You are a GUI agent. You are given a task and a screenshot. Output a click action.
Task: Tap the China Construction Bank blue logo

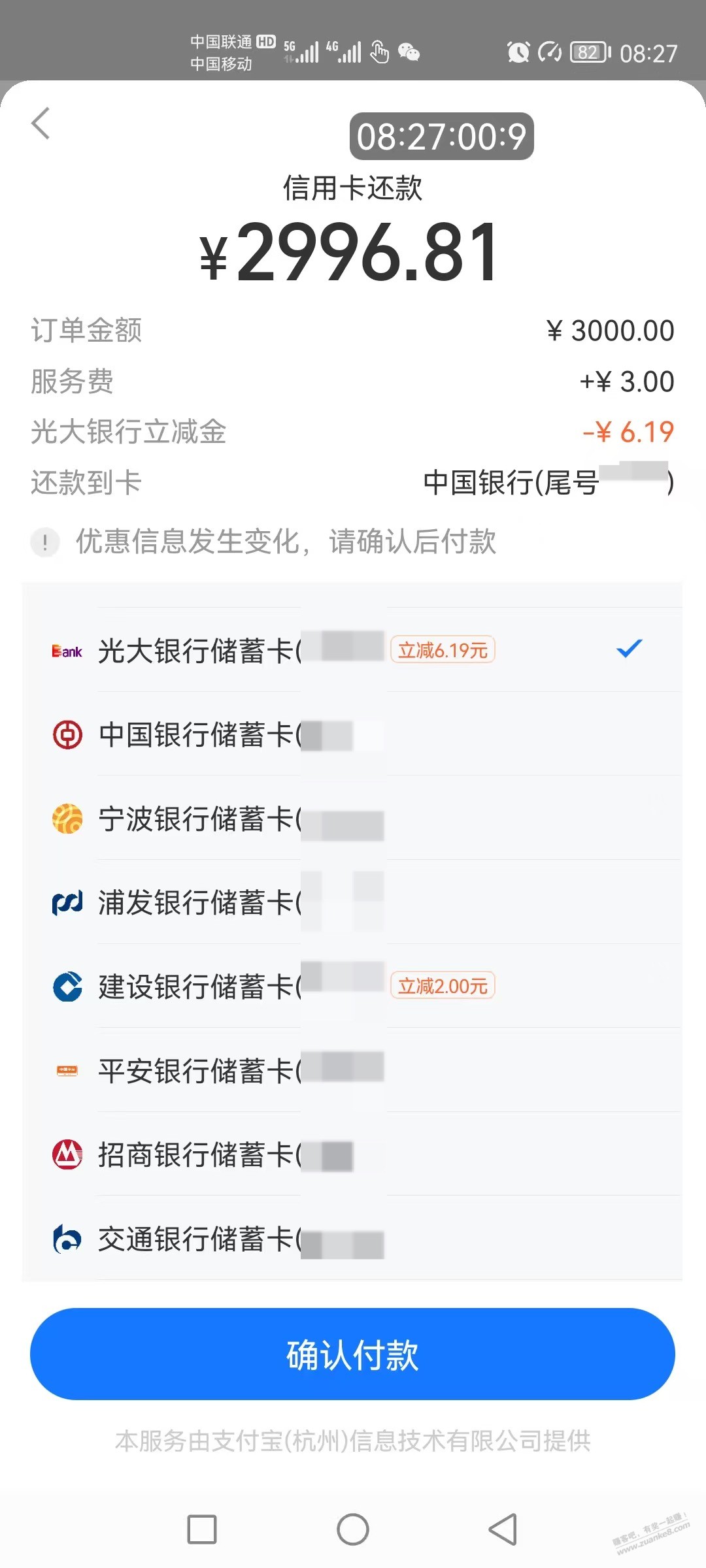[x=67, y=987]
